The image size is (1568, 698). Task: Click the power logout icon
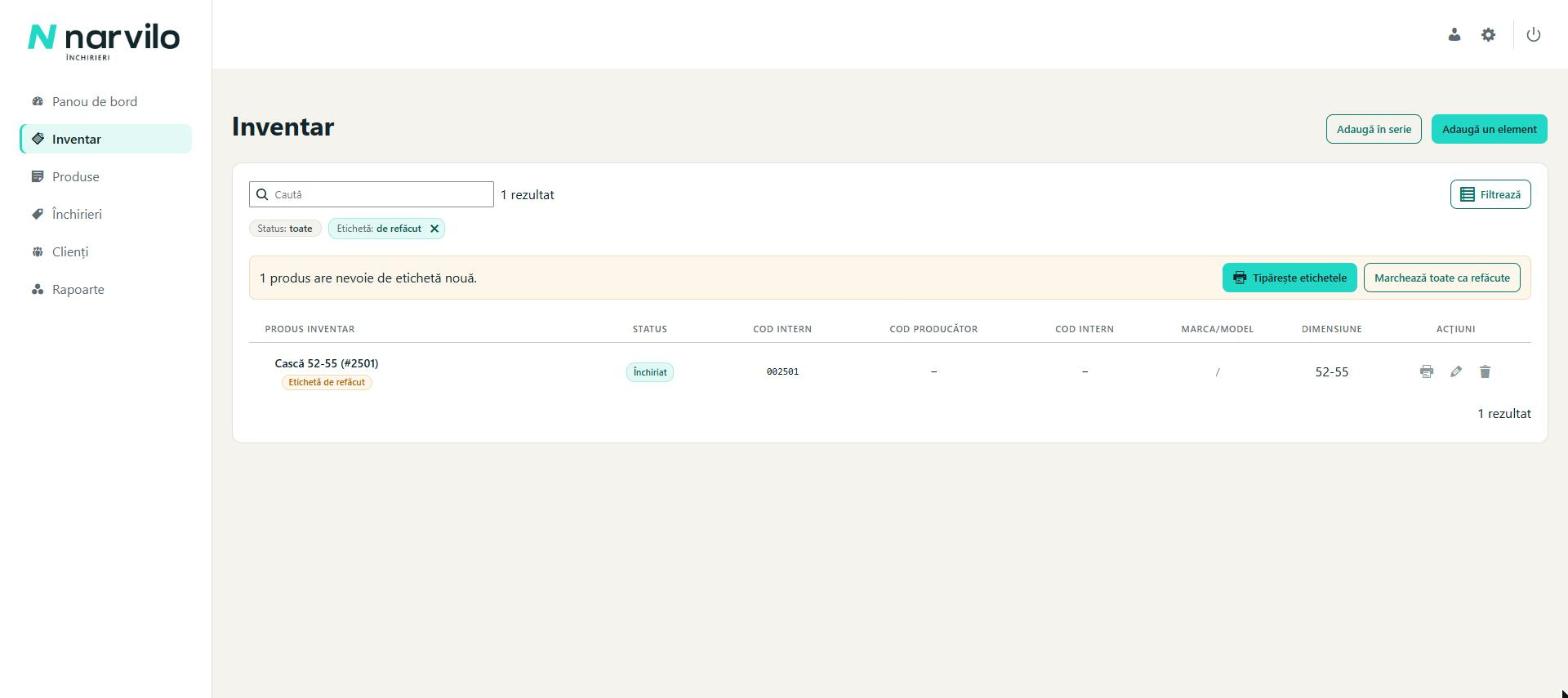click(1533, 35)
